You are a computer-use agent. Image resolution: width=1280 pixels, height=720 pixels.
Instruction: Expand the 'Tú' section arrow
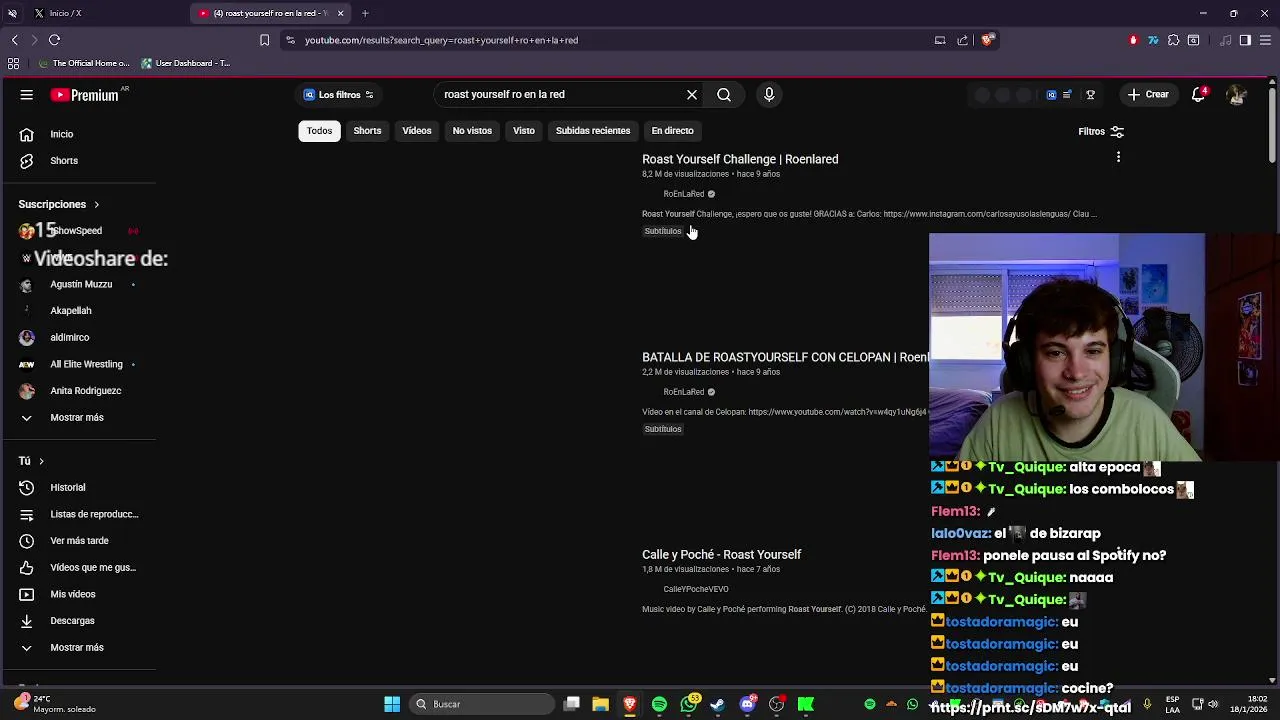[x=41, y=461]
